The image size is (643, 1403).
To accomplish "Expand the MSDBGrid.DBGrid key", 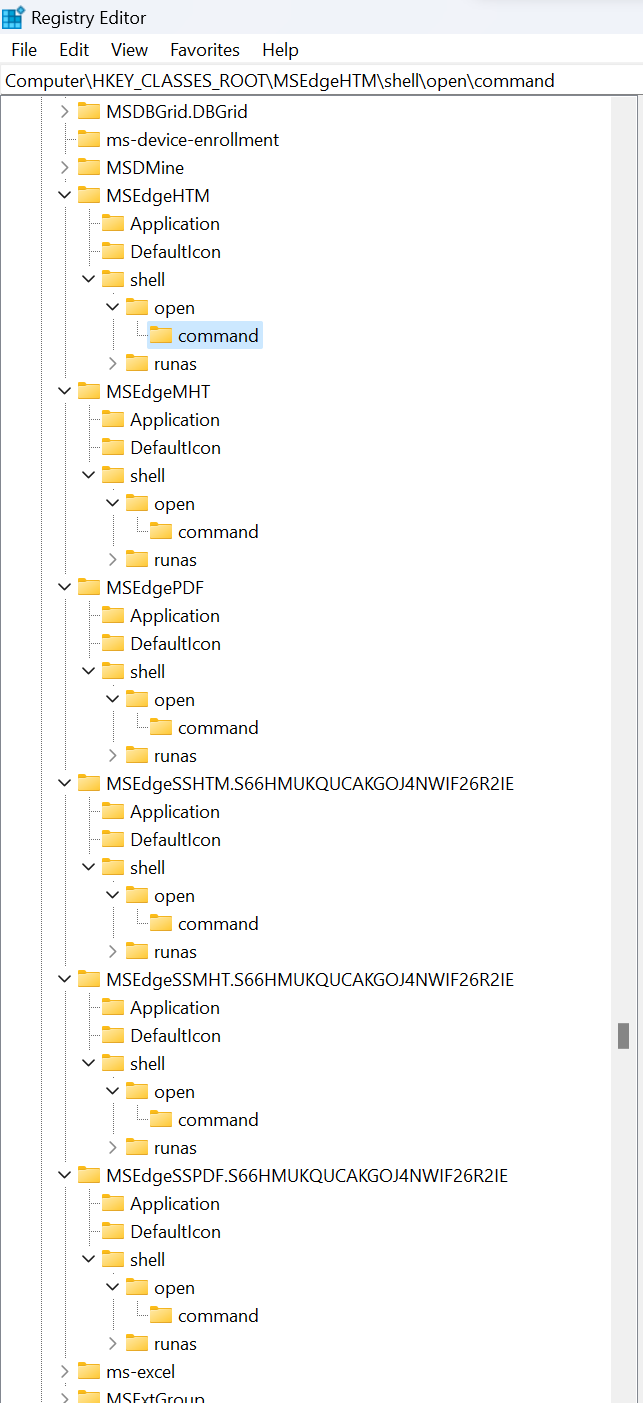I will [x=65, y=112].
